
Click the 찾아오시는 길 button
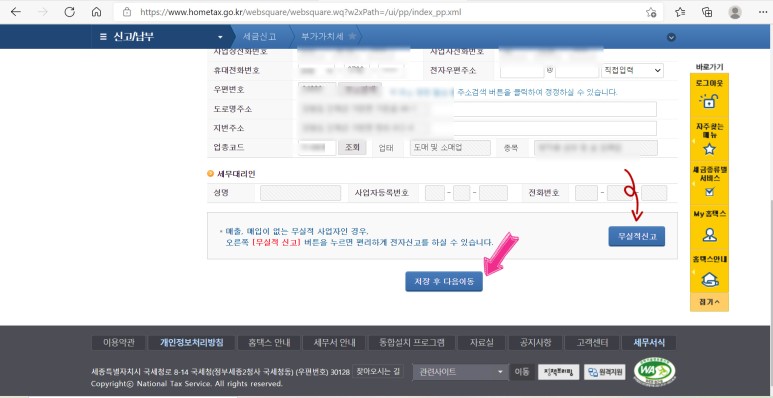378,371
